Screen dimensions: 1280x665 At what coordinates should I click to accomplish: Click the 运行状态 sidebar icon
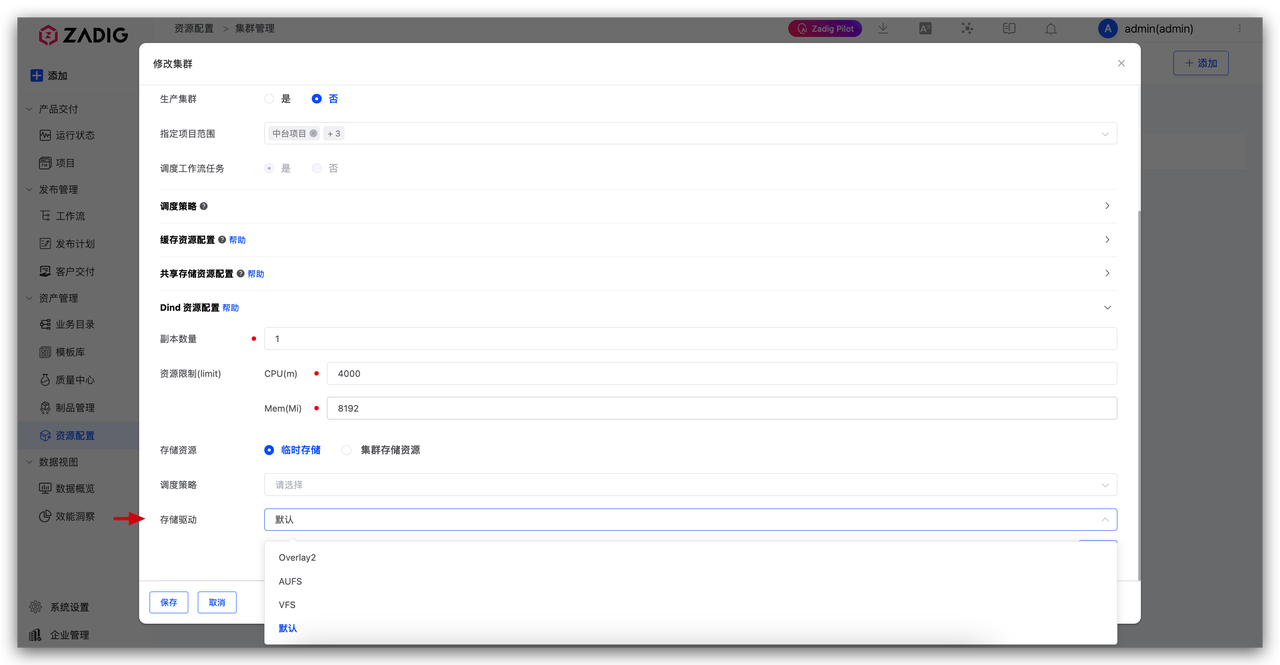(x=45, y=135)
